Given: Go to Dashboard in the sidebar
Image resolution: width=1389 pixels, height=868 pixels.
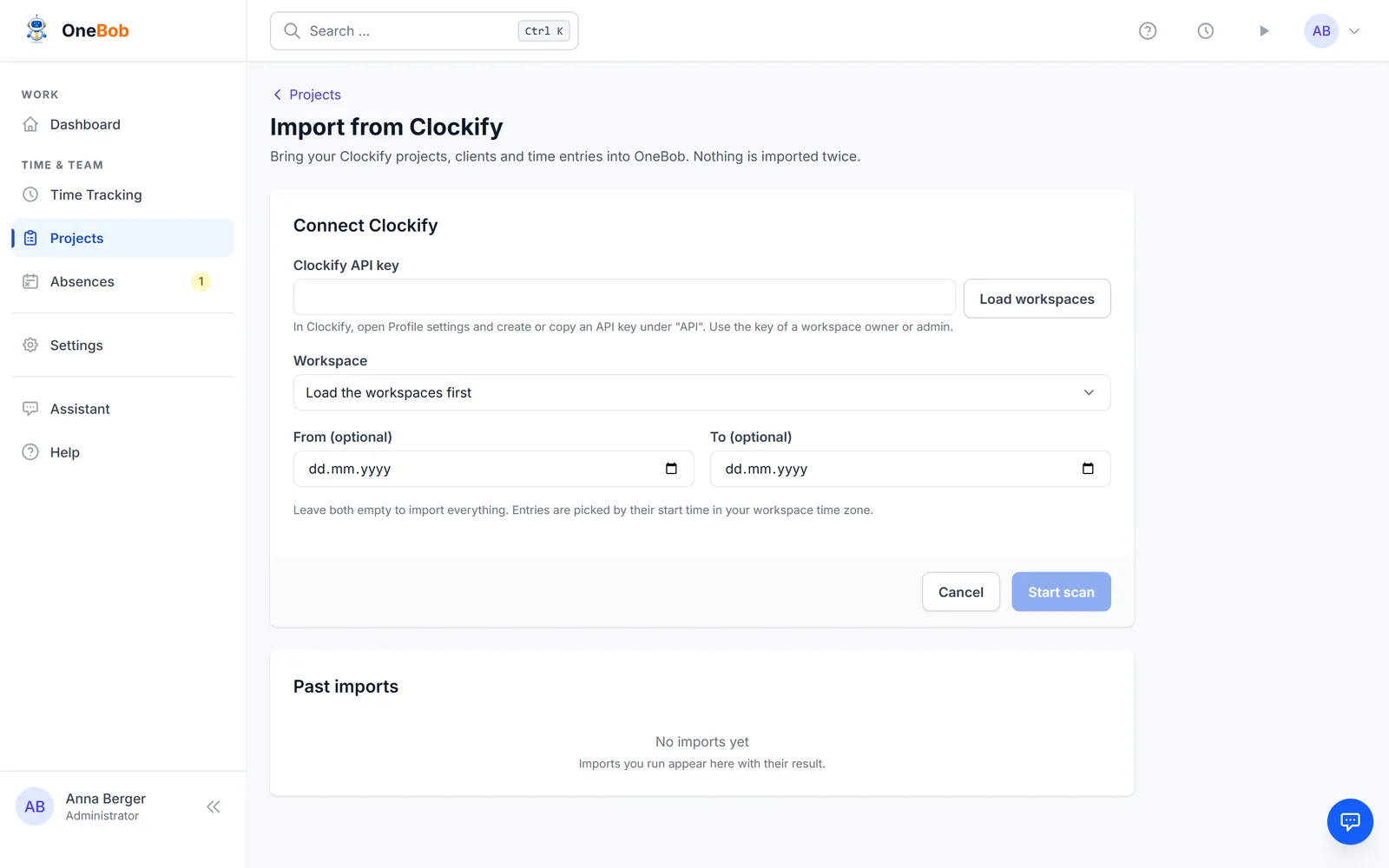Looking at the screenshot, I should pos(122,124).
